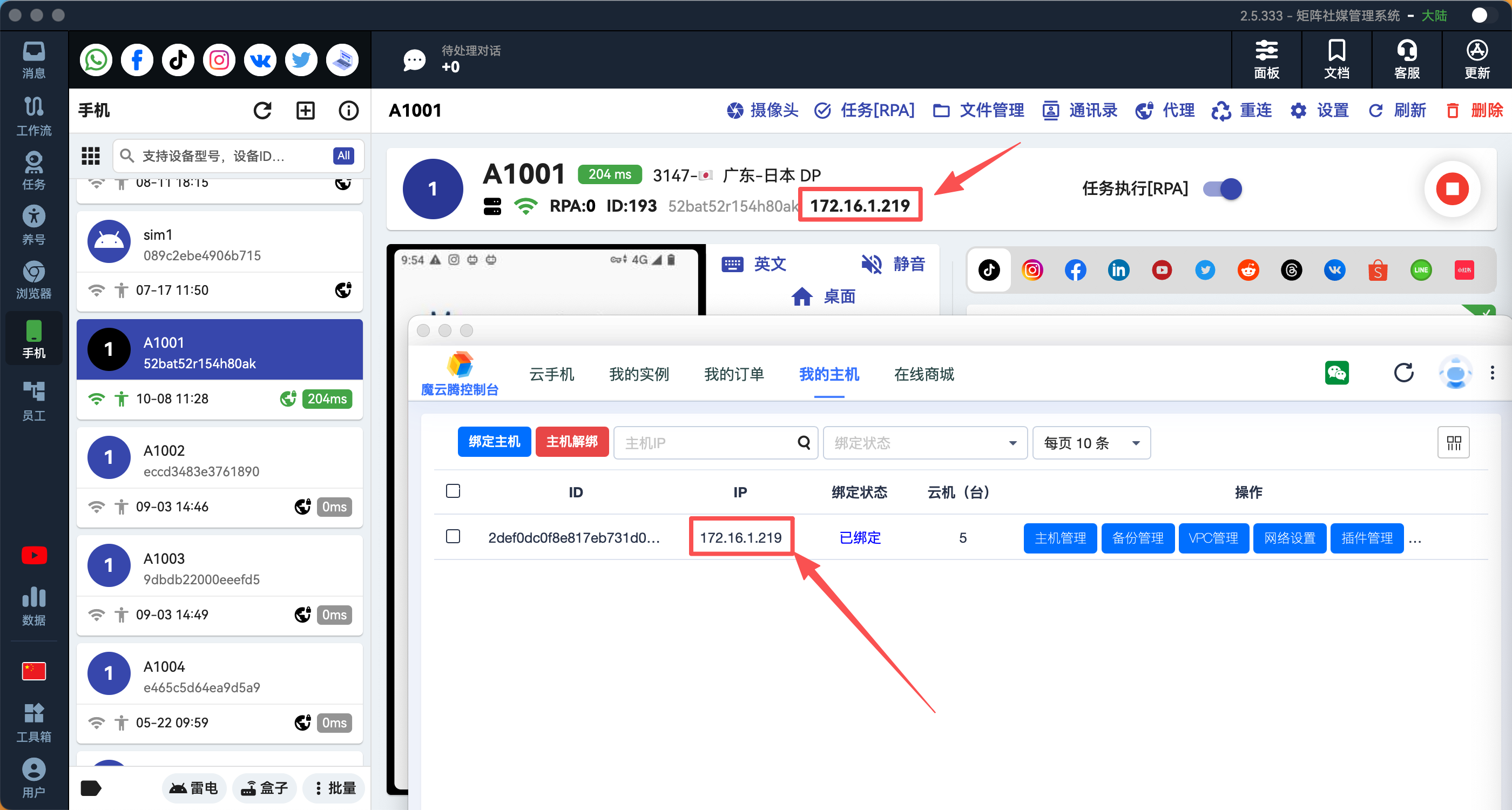1512x810 pixels.
Task: Tick the checkbox for host 172.16.1.219
Action: coord(453,536)
